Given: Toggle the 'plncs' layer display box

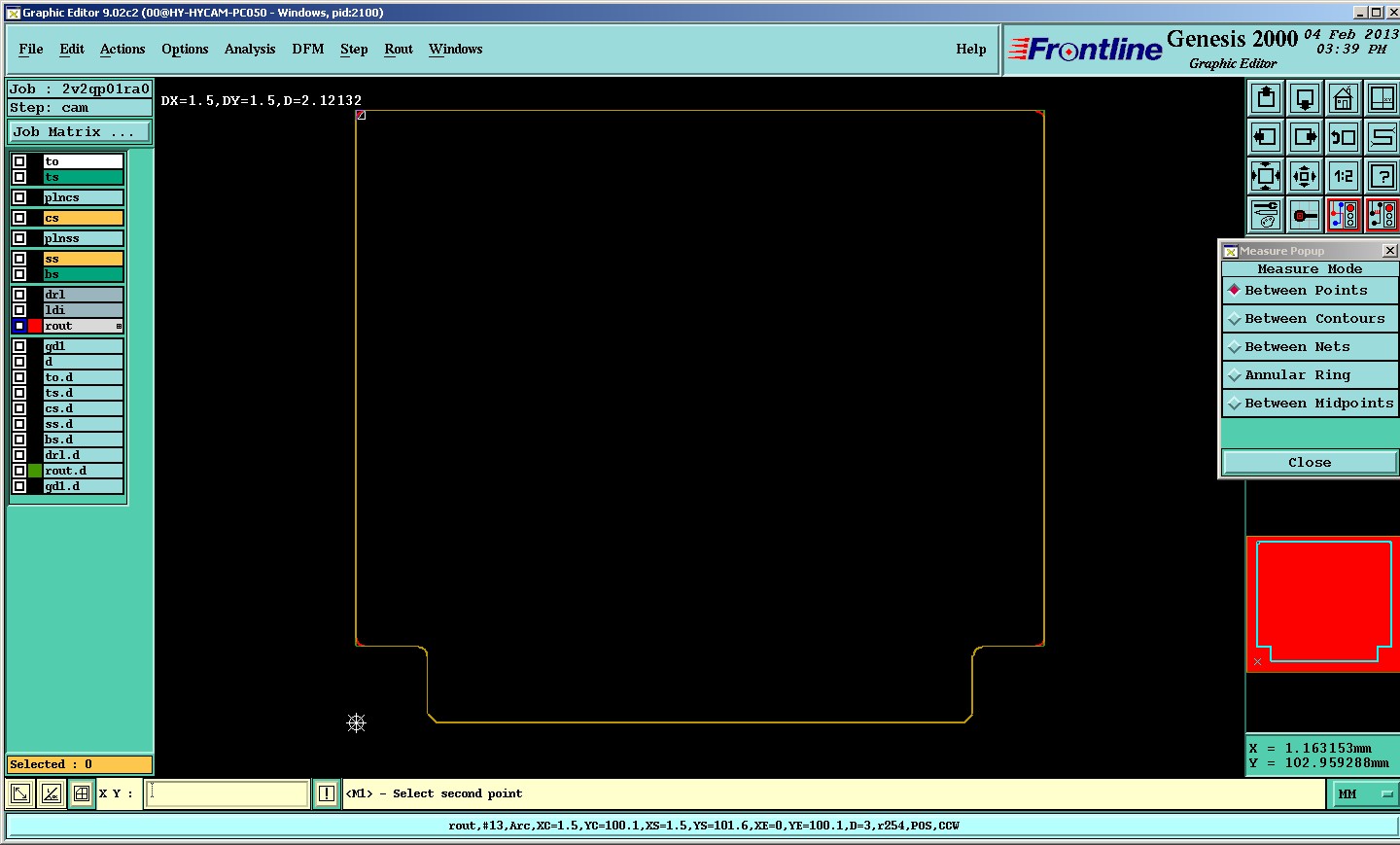Looking at the screenshot, I should [19, 197].
